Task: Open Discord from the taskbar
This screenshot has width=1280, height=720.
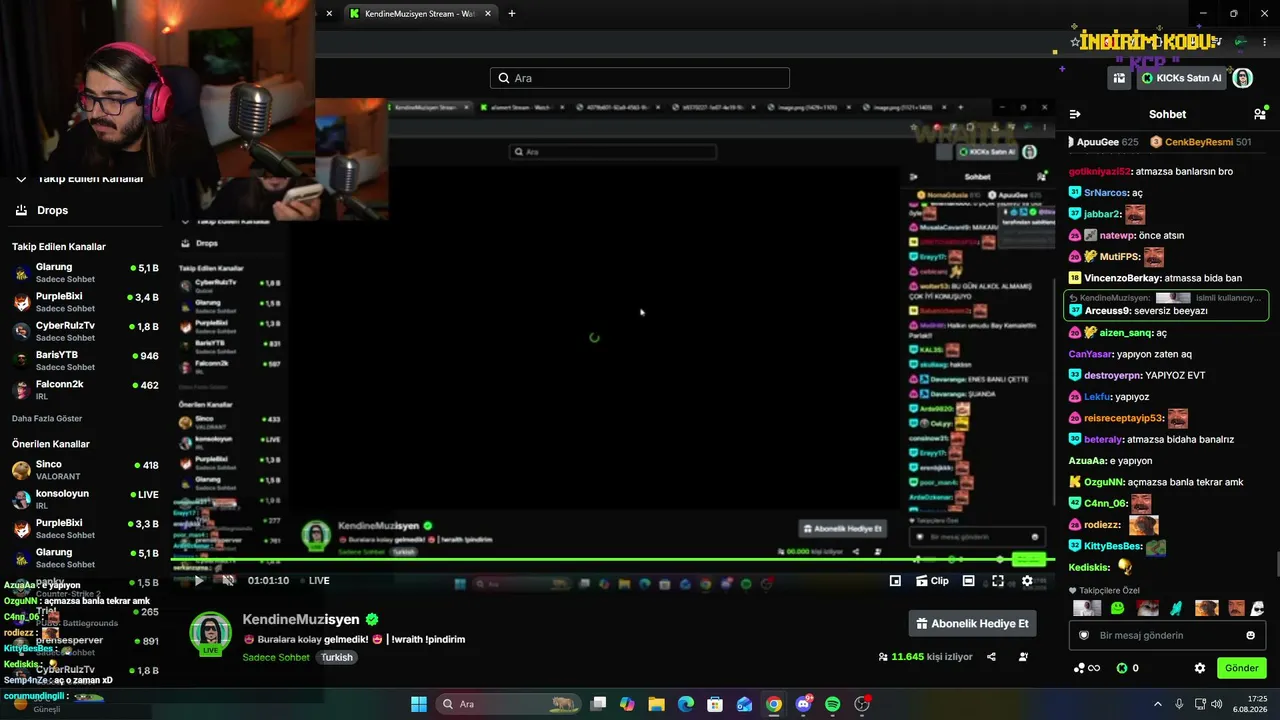Action: pyautogui.click(x=803, y=704)
